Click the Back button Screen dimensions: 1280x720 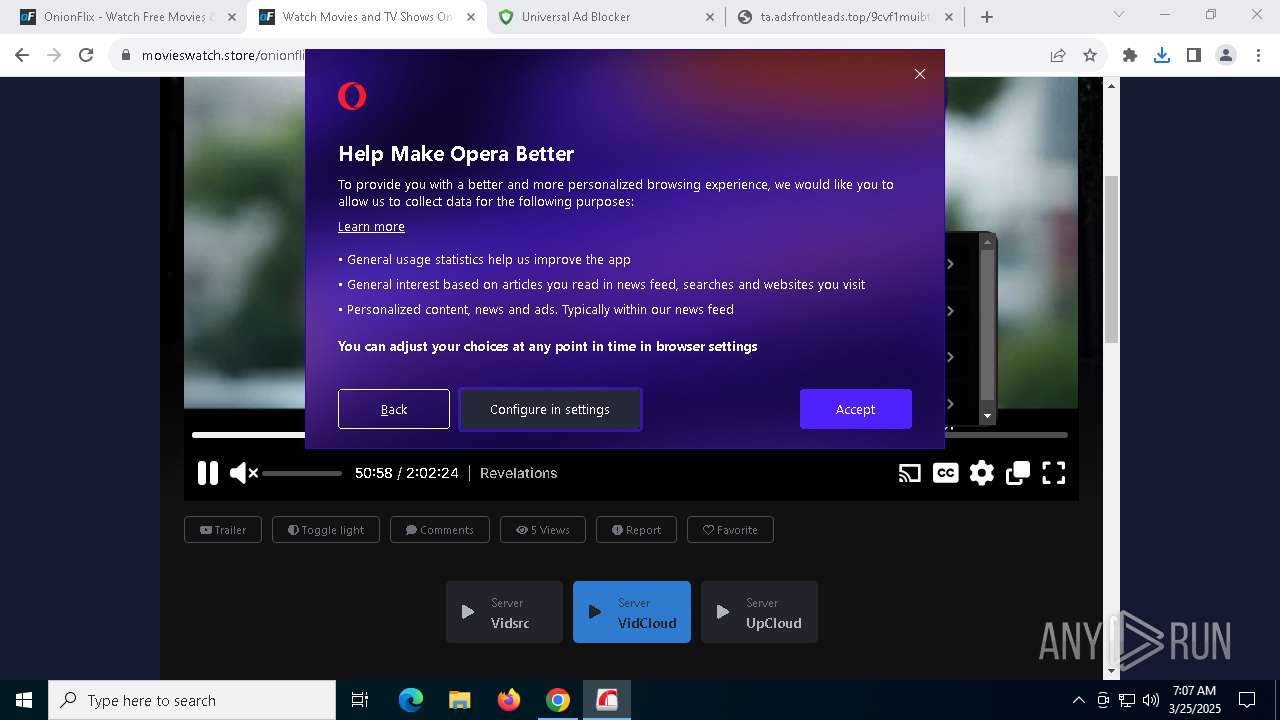394,409
